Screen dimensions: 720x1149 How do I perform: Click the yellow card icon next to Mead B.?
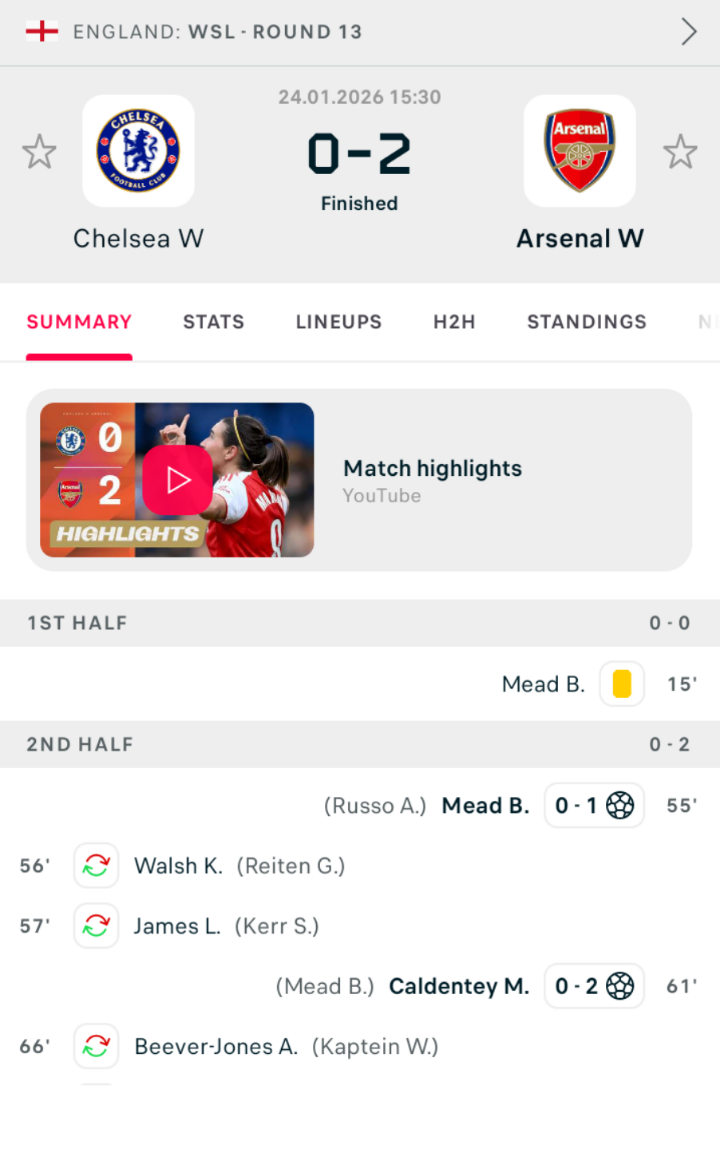pyautogui.click(x=621, y=684)
